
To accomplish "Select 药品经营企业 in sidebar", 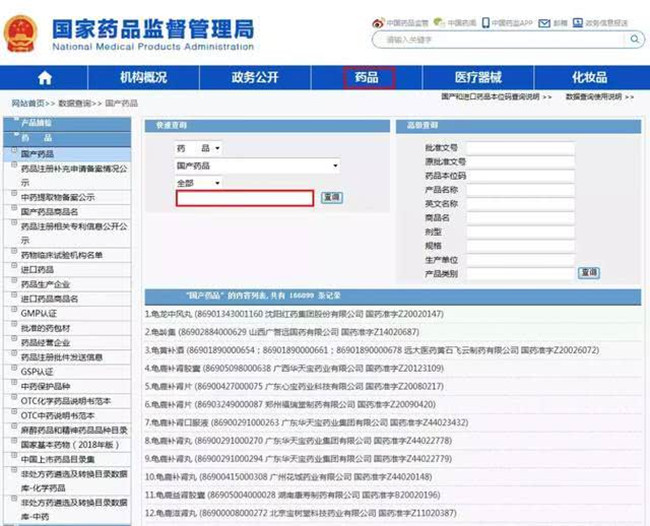I will coord(46,343).
